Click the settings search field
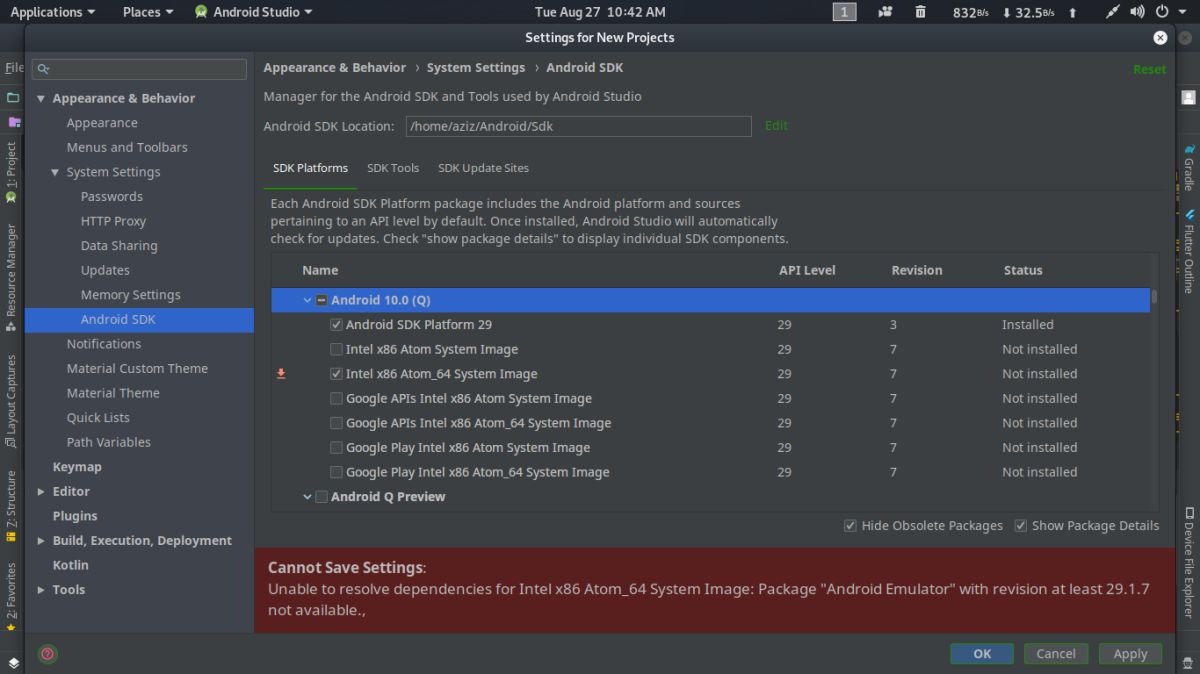The image size is (1200, 674). (x=140, y=69)
